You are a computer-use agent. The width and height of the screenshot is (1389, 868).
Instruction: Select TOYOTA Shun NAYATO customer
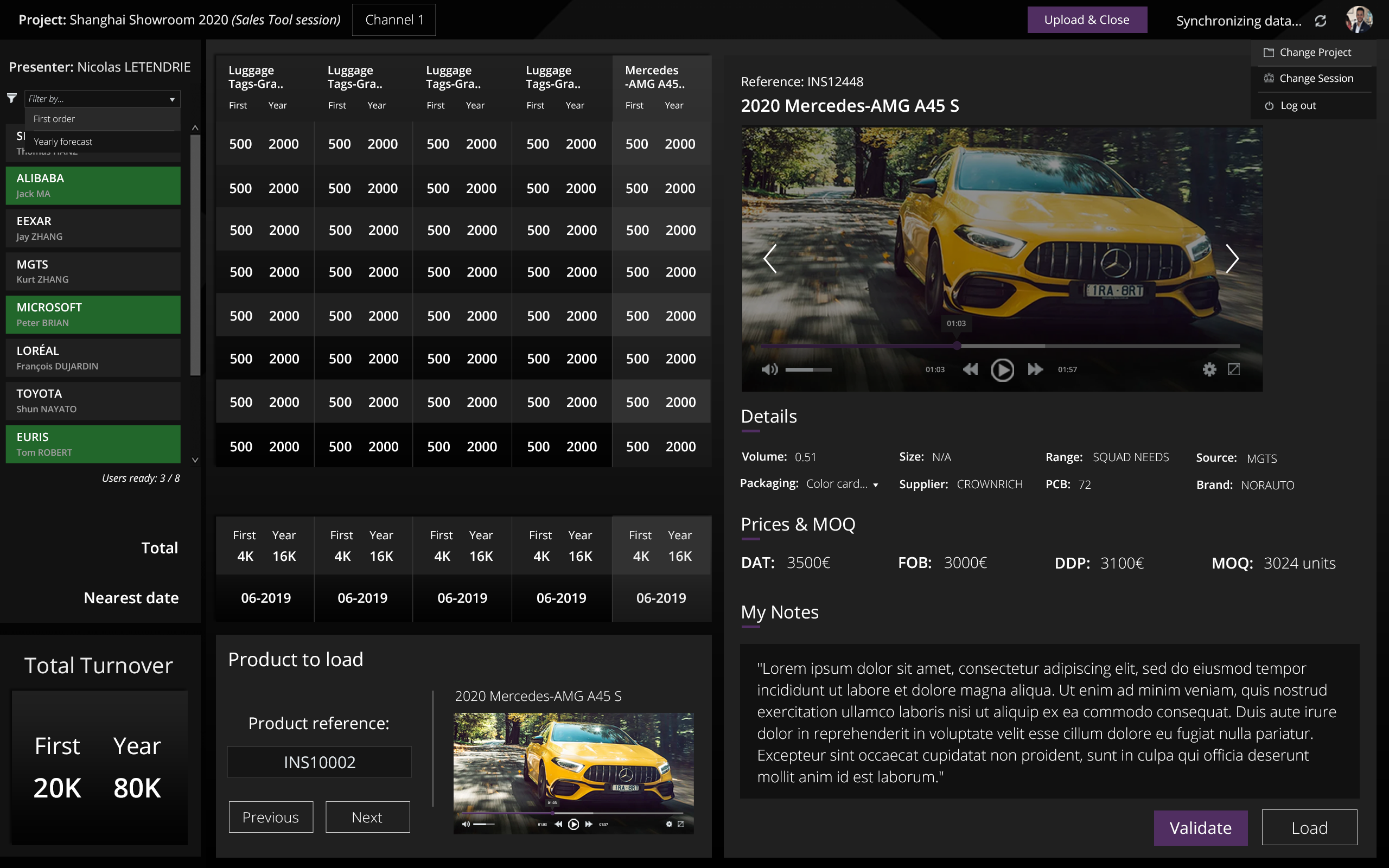pyautogui.click(x=93, y=401)
